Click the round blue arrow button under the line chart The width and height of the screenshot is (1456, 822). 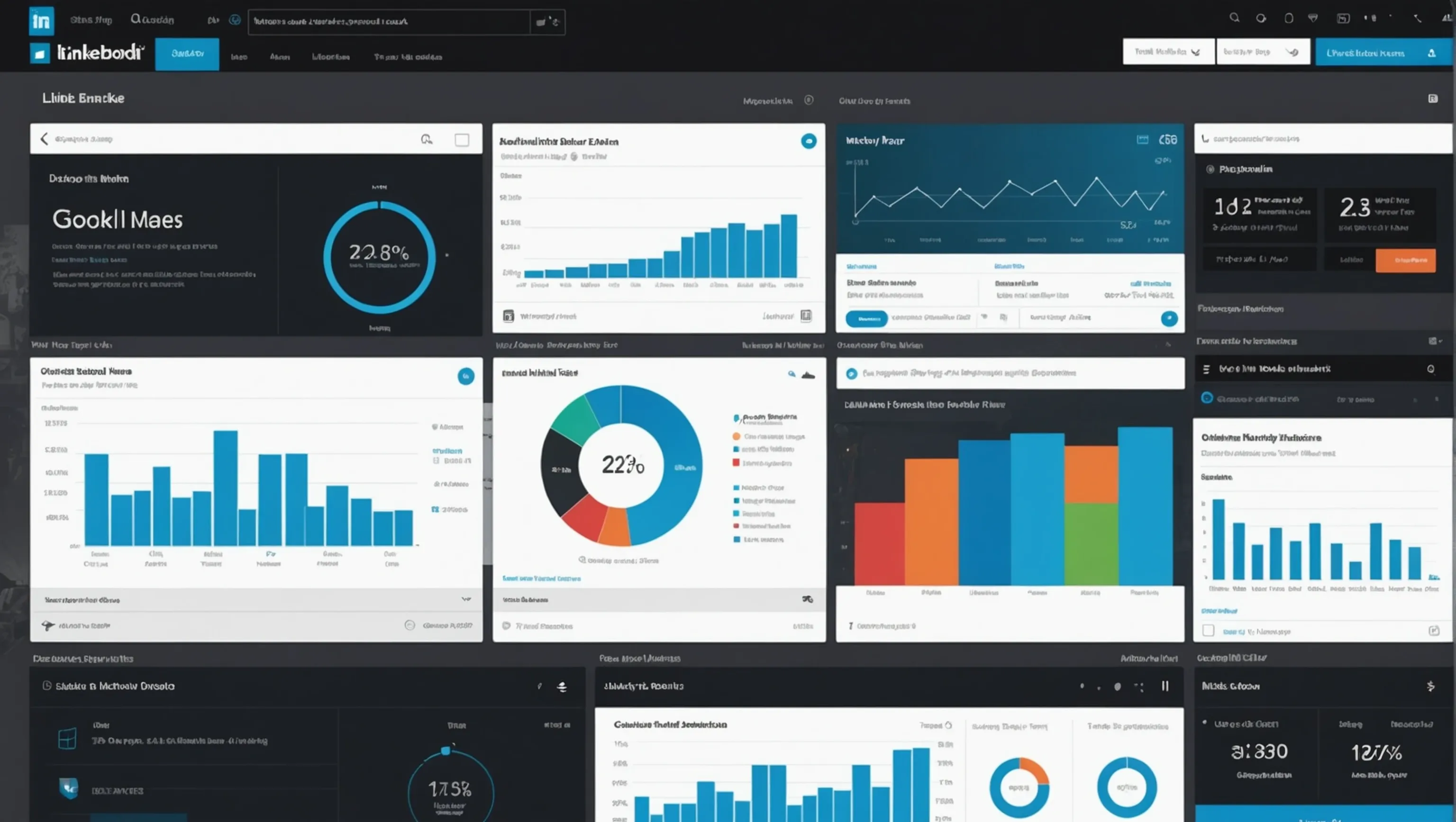click(x=1169, y=319)
